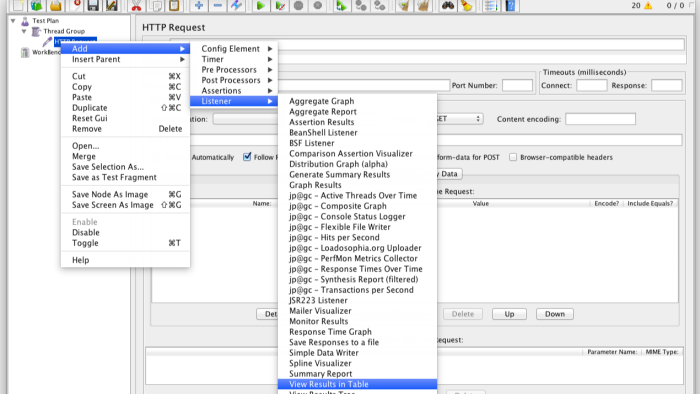This screenshot has width=700, height=394.
Task: Open the HTTP method dropdown
Action: [460, 119]
